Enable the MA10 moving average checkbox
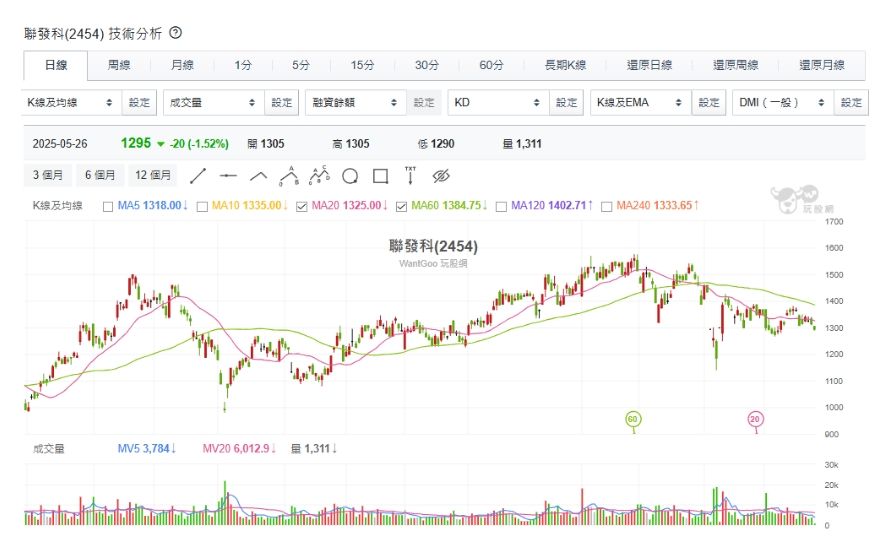The height and width of the screenshot is (550, 885). pos(202,207)
